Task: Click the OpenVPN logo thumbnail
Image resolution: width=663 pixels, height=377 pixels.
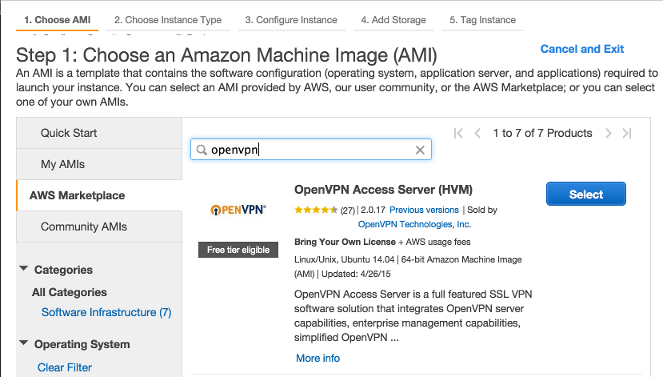Action: click(238, 210)
